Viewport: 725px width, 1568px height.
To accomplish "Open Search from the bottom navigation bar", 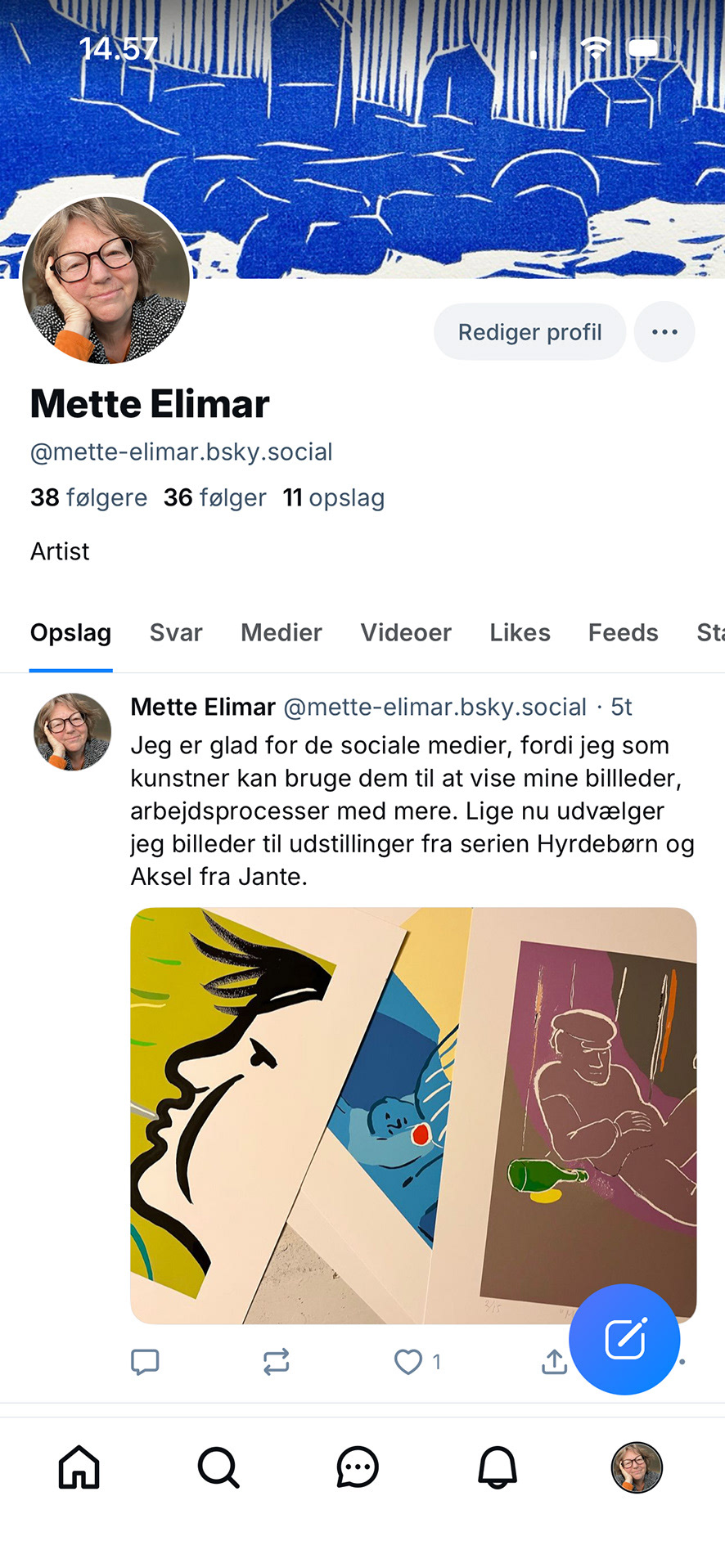I will 218,1467.
